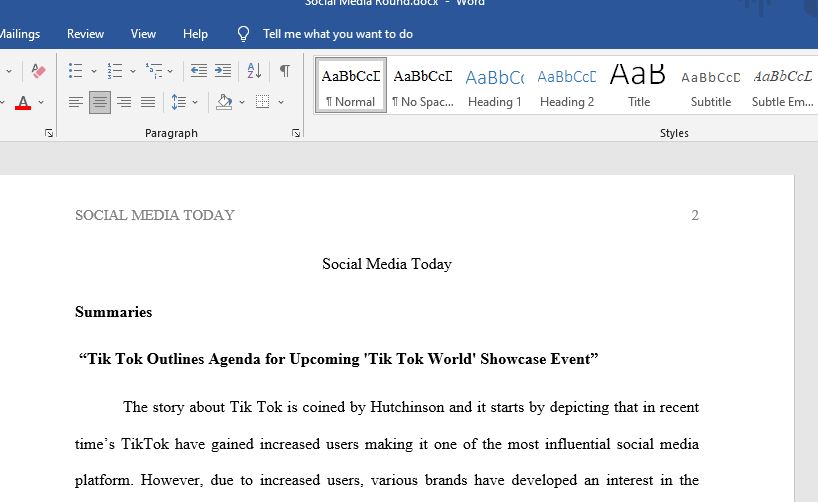Open the Font Color dropdown arrow
The width and height of the screenshot is (818, 502).
(41, 102)
